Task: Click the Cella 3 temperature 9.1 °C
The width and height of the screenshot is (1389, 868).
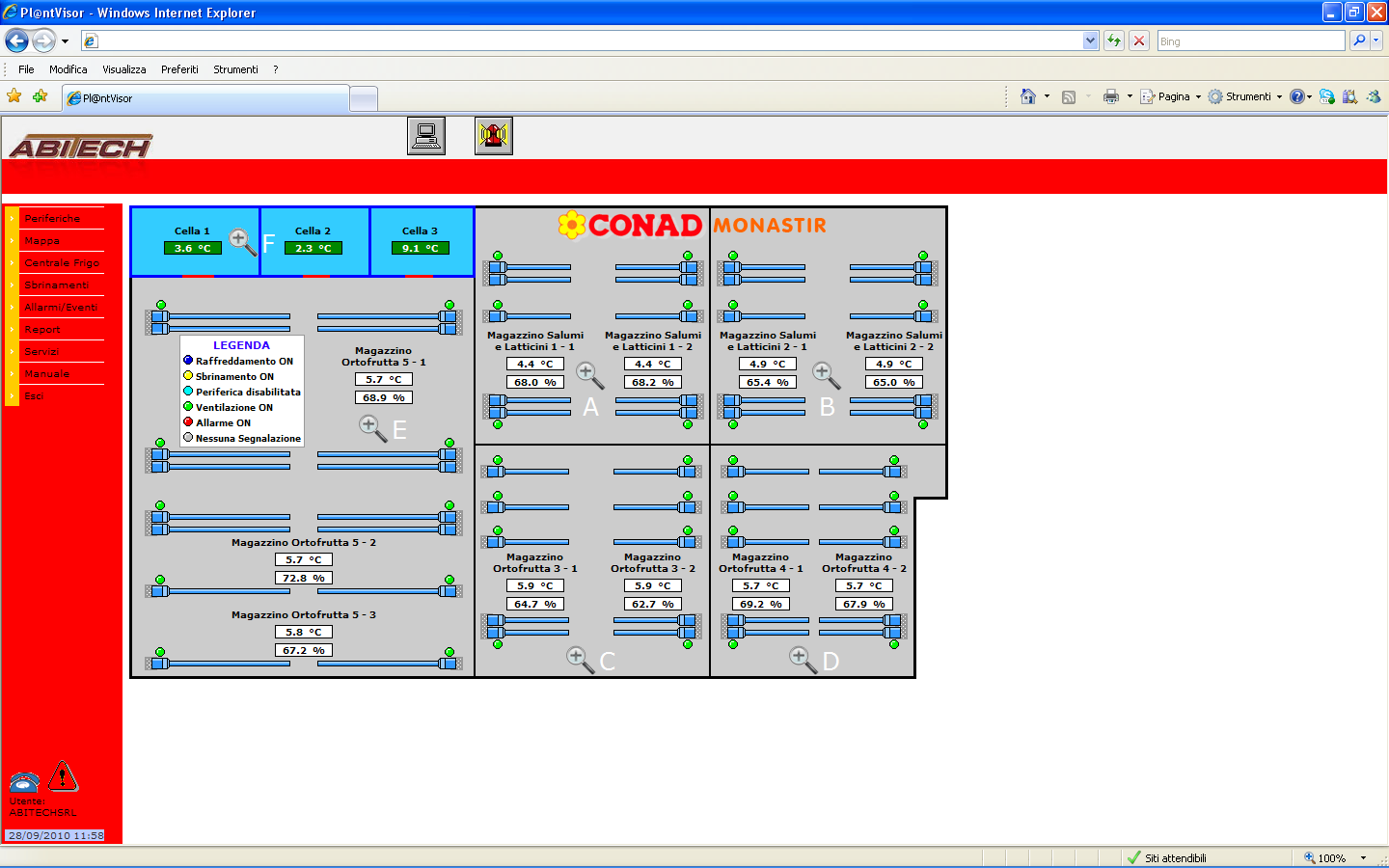Action: pyautogui.click(x=421, y=248)
